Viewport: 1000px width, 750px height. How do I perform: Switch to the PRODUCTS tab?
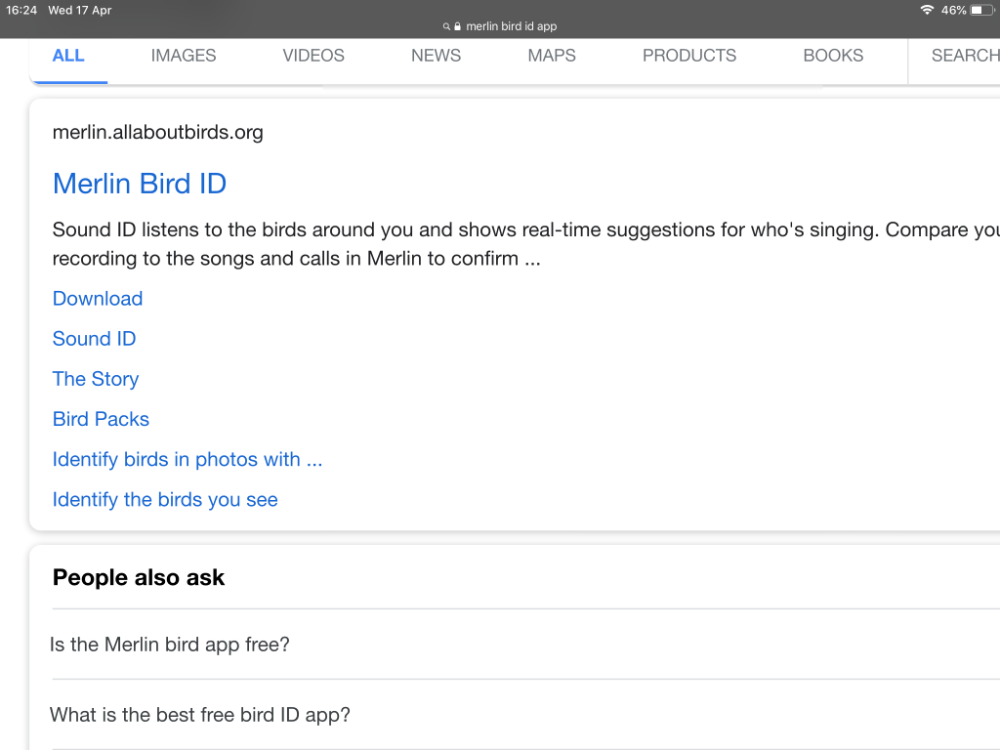pos(689,55)
